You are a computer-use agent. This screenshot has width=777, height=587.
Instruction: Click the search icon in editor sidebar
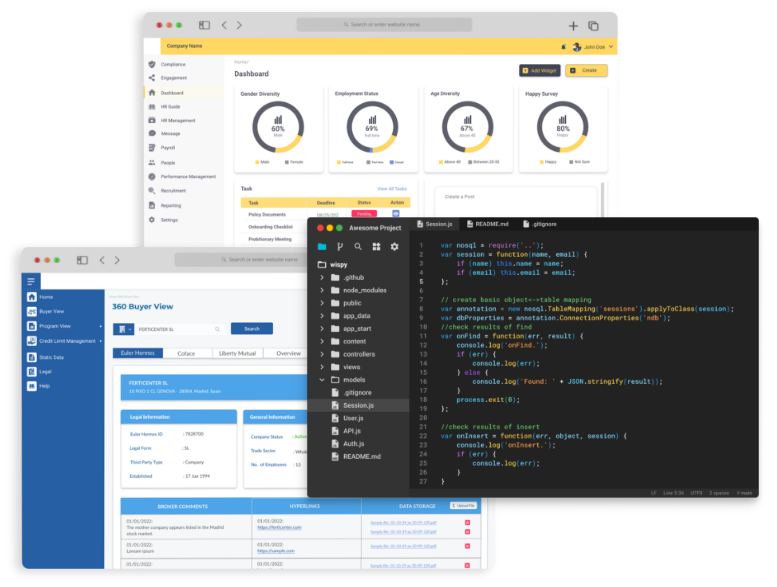358,246
